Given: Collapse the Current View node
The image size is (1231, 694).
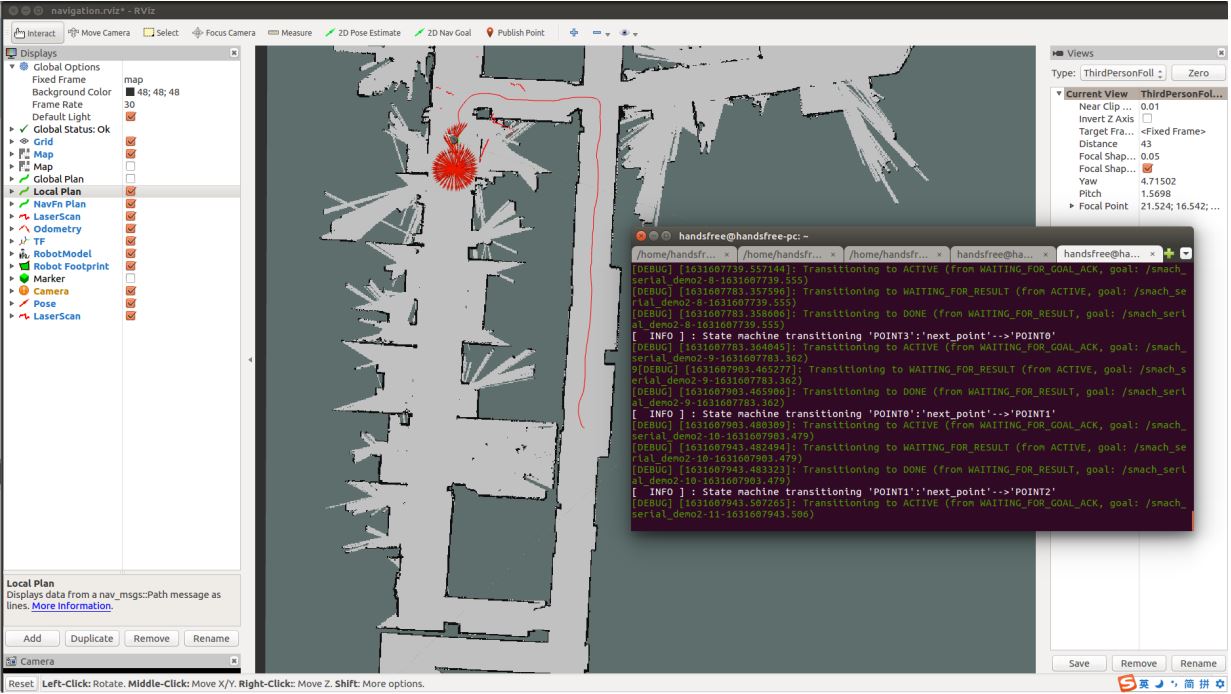Looking at the screenshot, I should pos(1059,94).
